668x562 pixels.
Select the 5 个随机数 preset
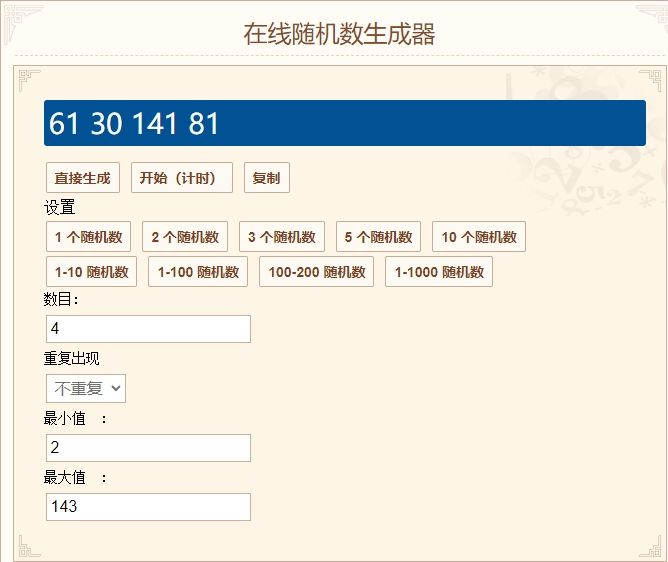pyautogui.click(x=378, y=236)
